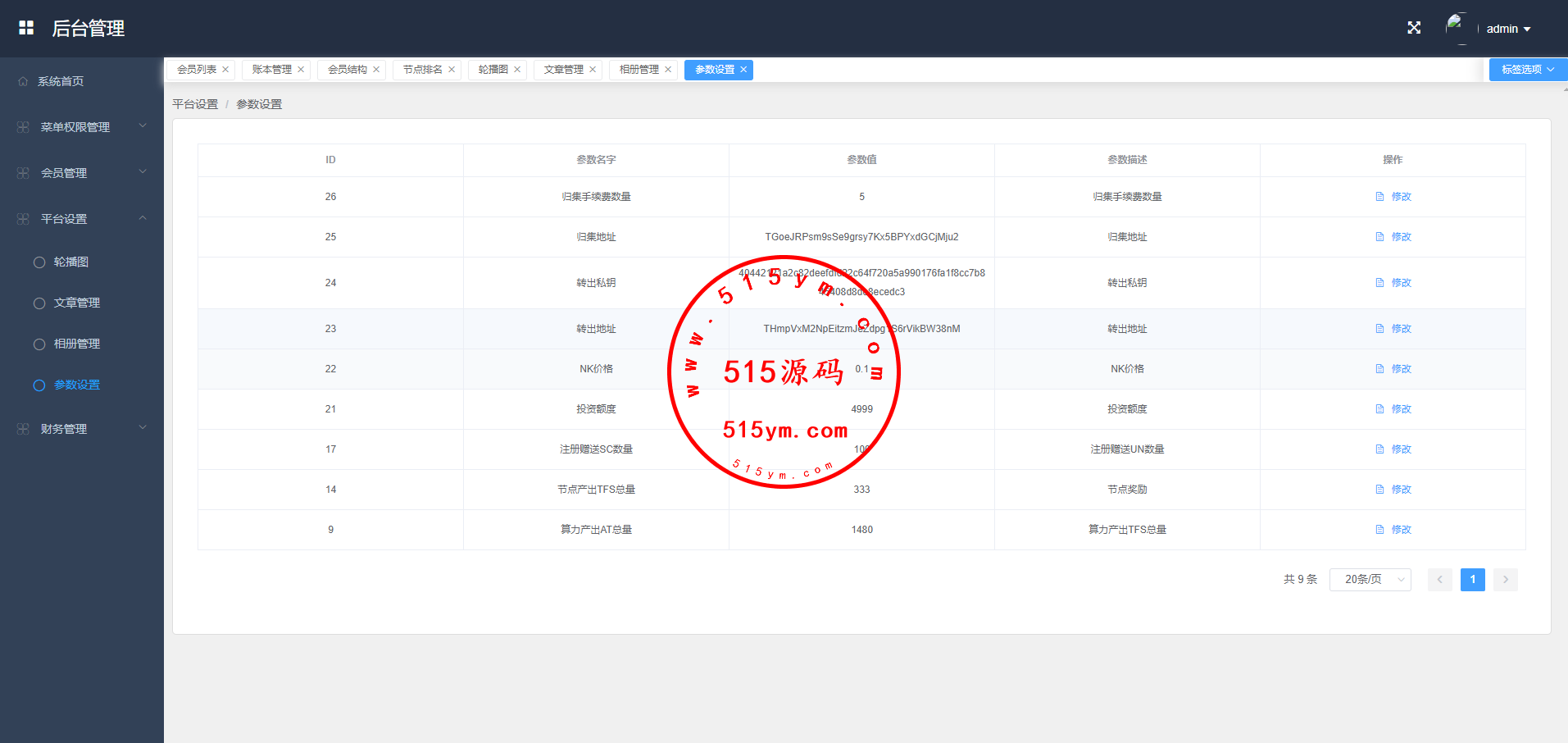1568x743 pixels.
Task: Select 相册管理 sidebar submenu item
Action: click(x=77, y=344)
